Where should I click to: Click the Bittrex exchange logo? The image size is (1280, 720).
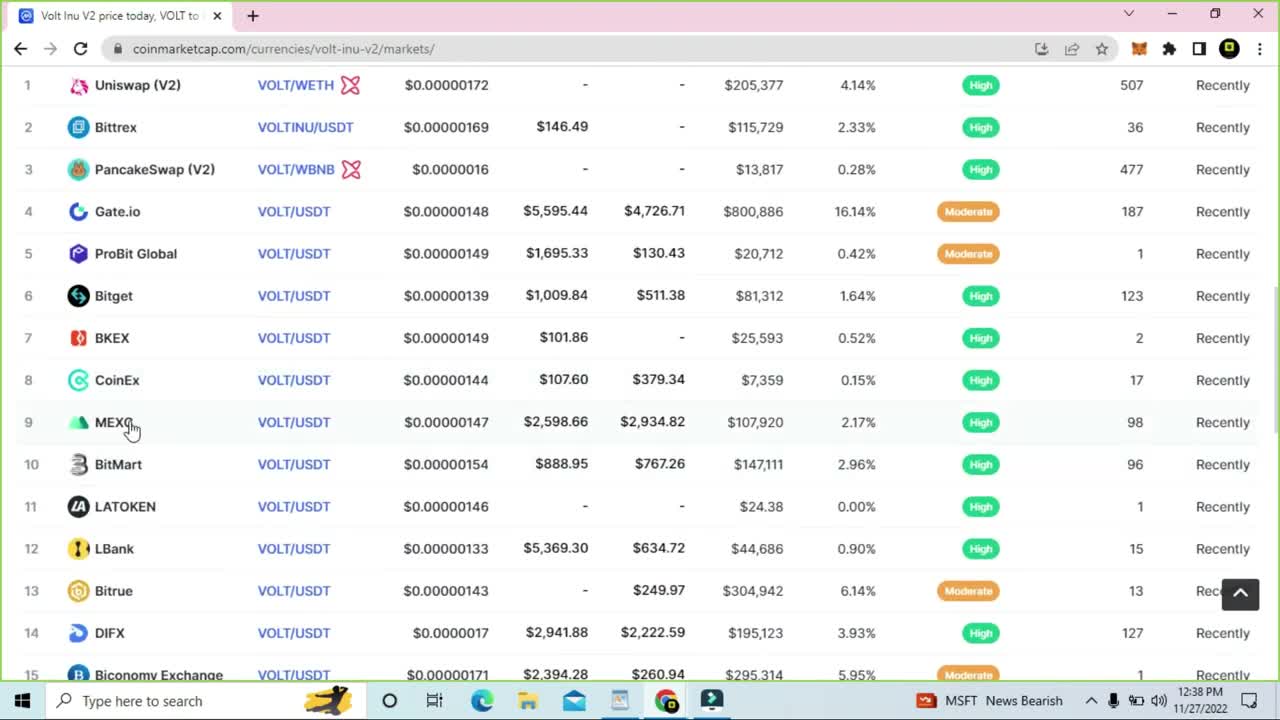click(x=78, y=127)
